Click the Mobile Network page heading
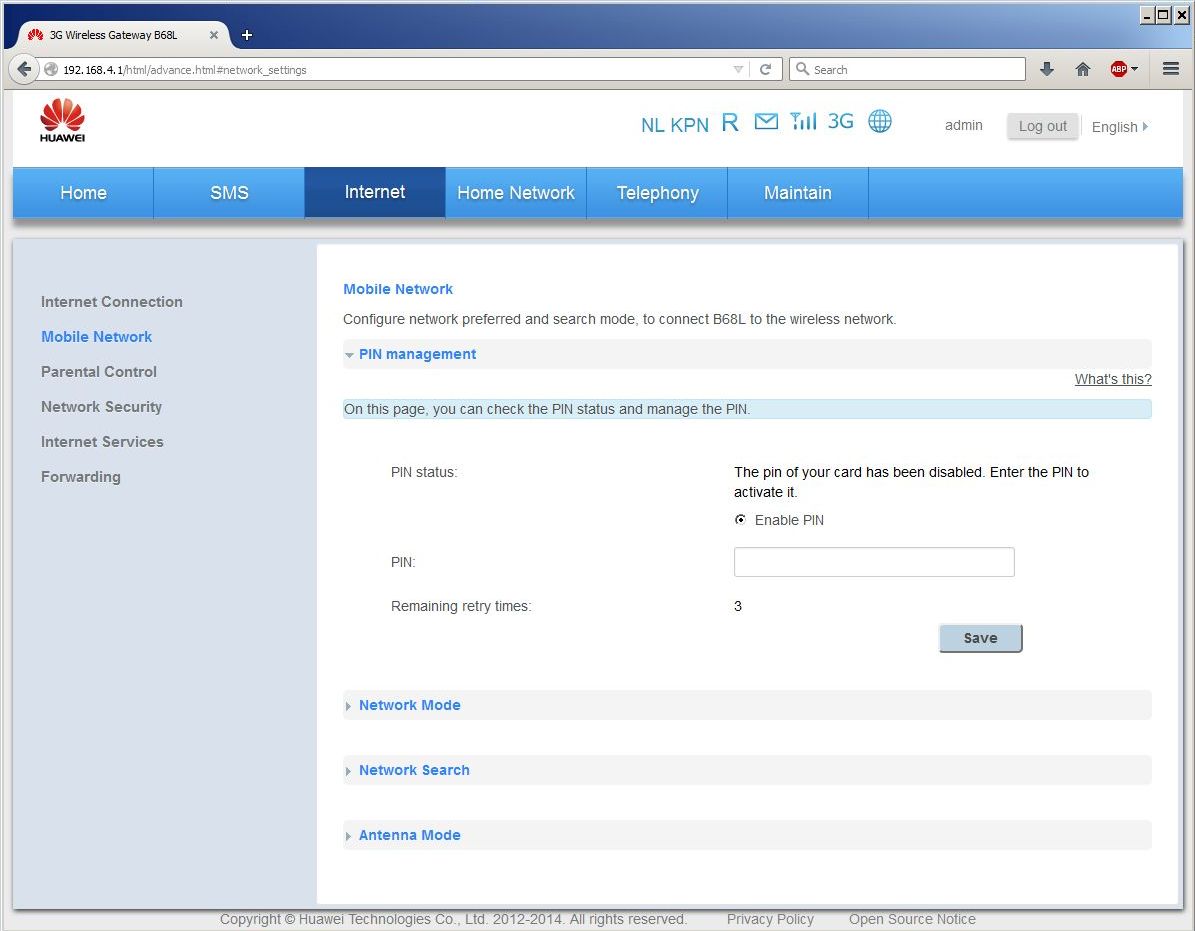 coord(398,290)
